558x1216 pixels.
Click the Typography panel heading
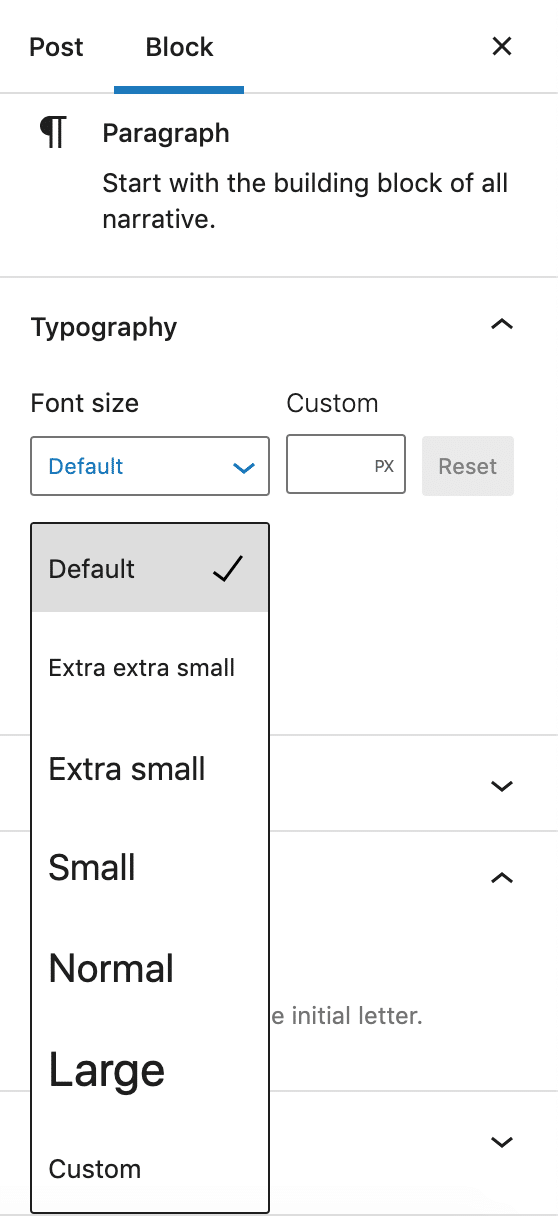pyautogui.click(x=104, y=327)
